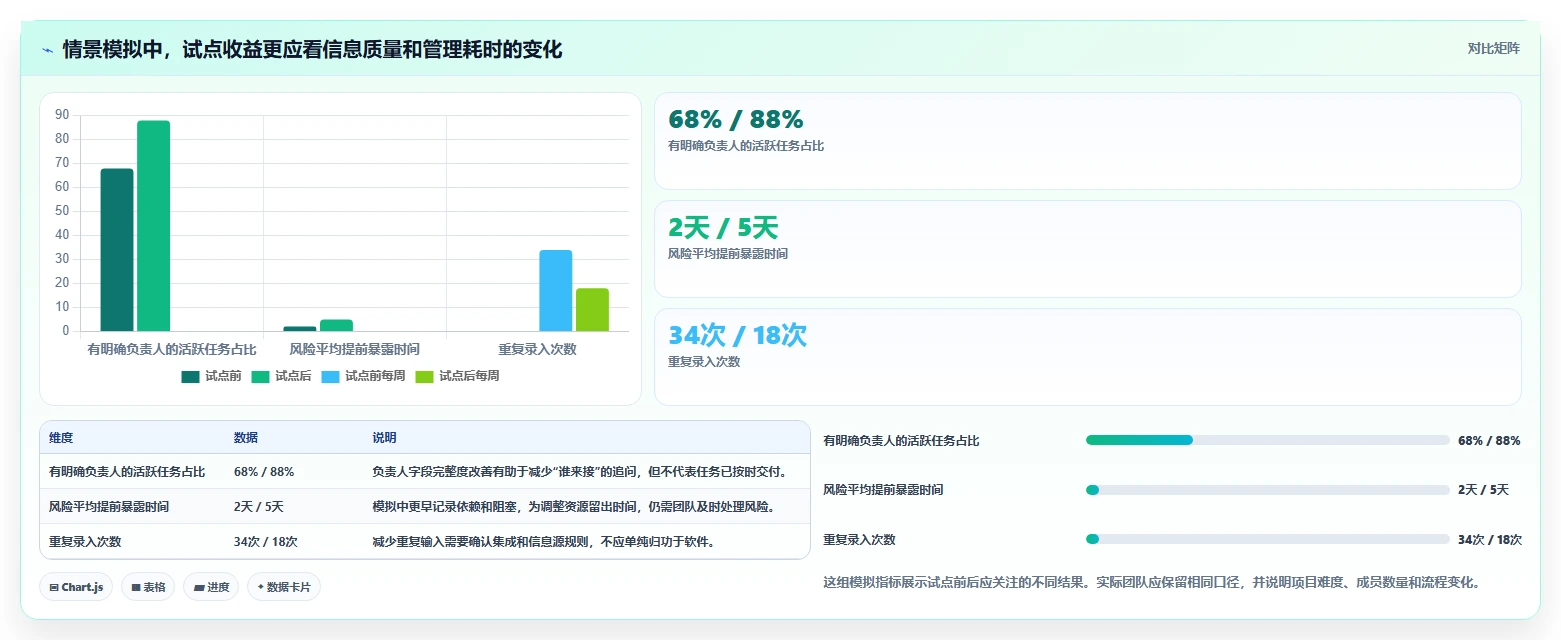Click table data cell 2天 / 5天
Image resolution: width=1561 pixels, height=640 pixels.
pyautogui.click(x=259, y=507)
